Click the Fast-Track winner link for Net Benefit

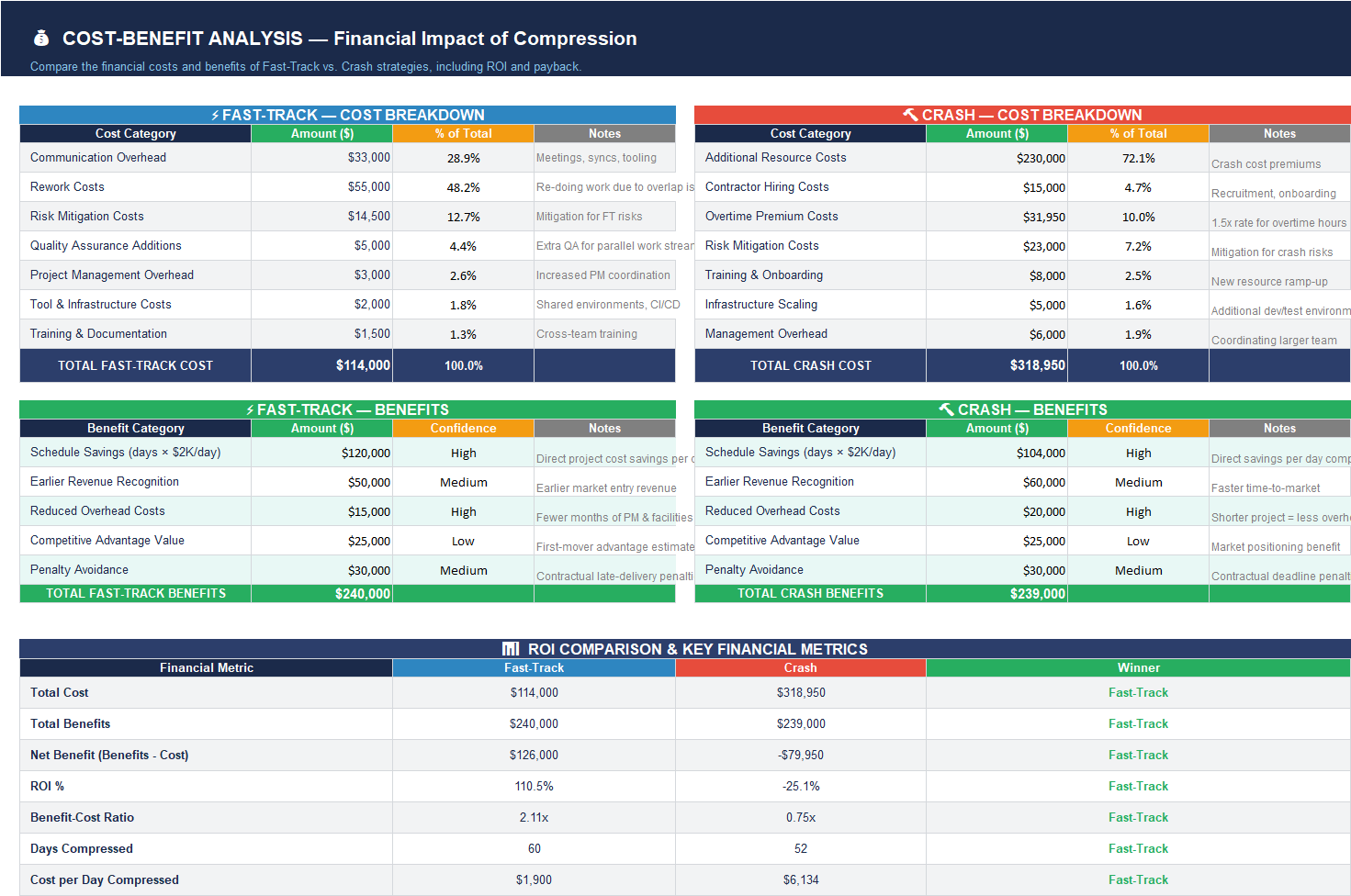tap(1138, 755)
